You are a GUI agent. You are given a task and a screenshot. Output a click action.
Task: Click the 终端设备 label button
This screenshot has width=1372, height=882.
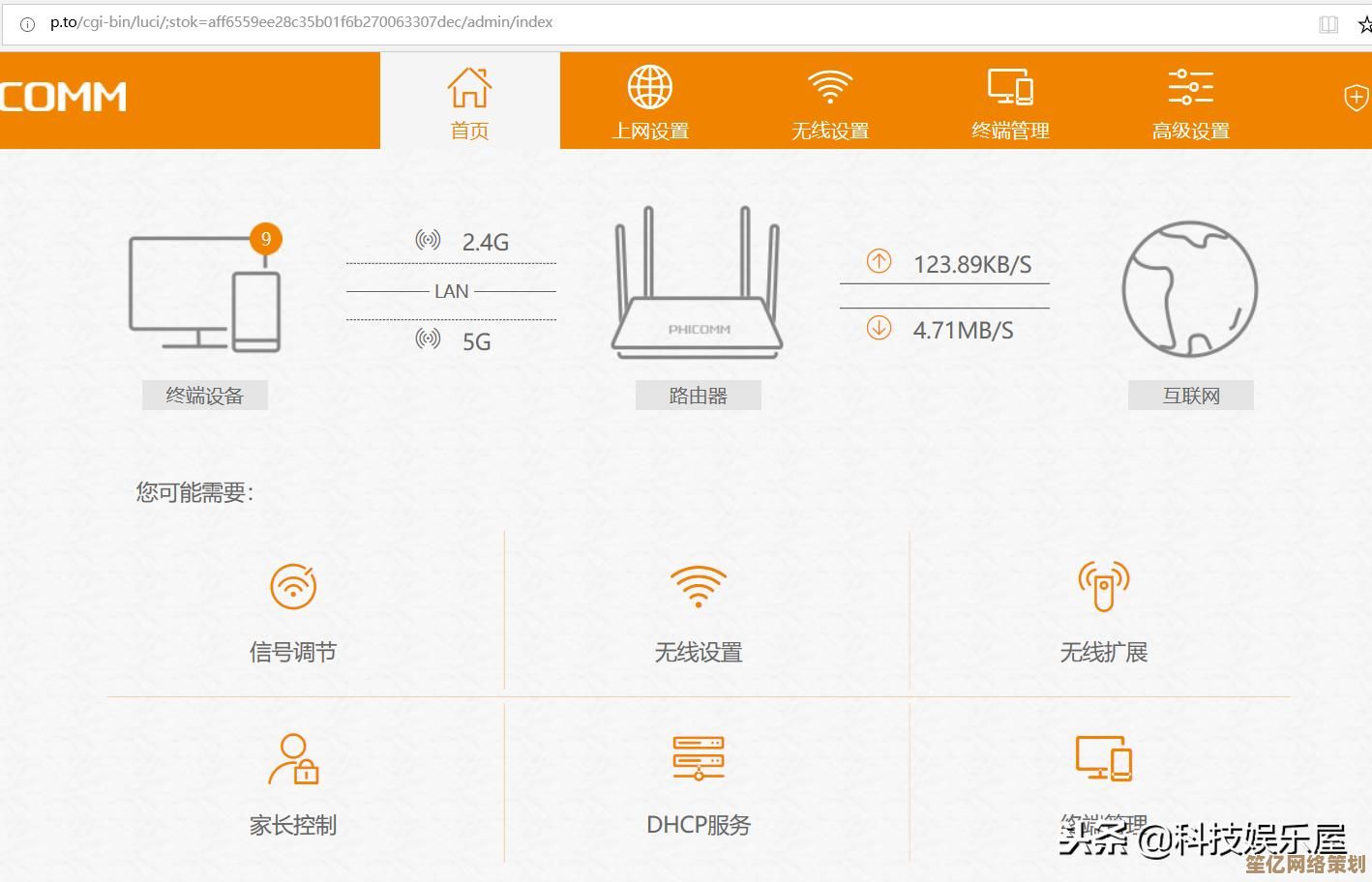(x=204, y=396)
